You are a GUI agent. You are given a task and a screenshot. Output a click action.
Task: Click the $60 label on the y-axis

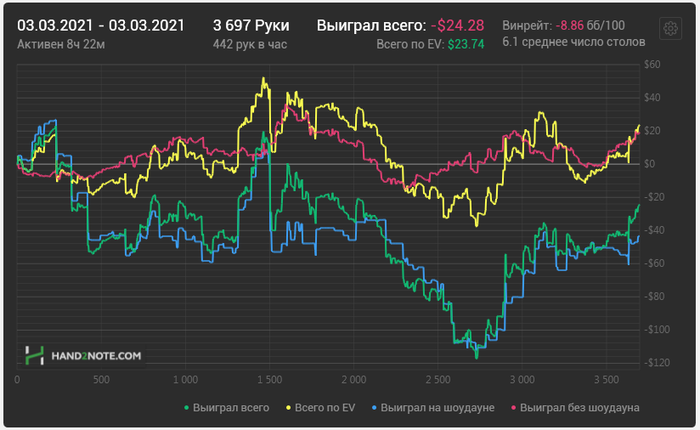pos(652,64)
